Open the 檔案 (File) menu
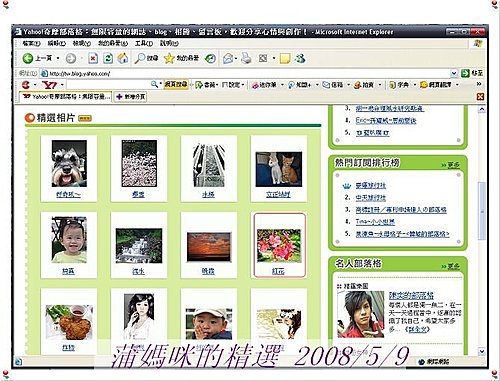 [x=31, y=43]
